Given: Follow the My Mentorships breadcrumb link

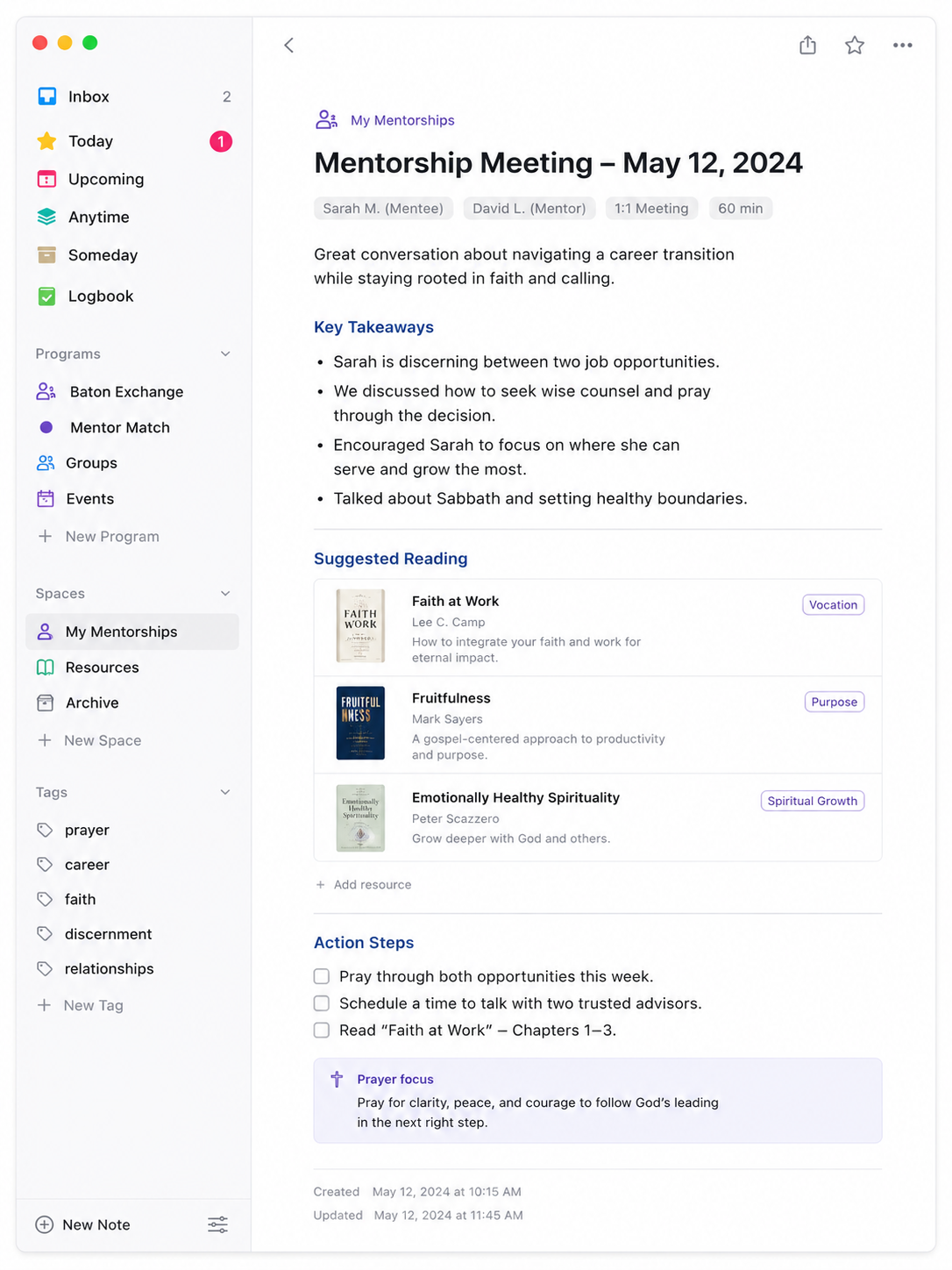Looking at the screenshot, I should click(402, 120).
